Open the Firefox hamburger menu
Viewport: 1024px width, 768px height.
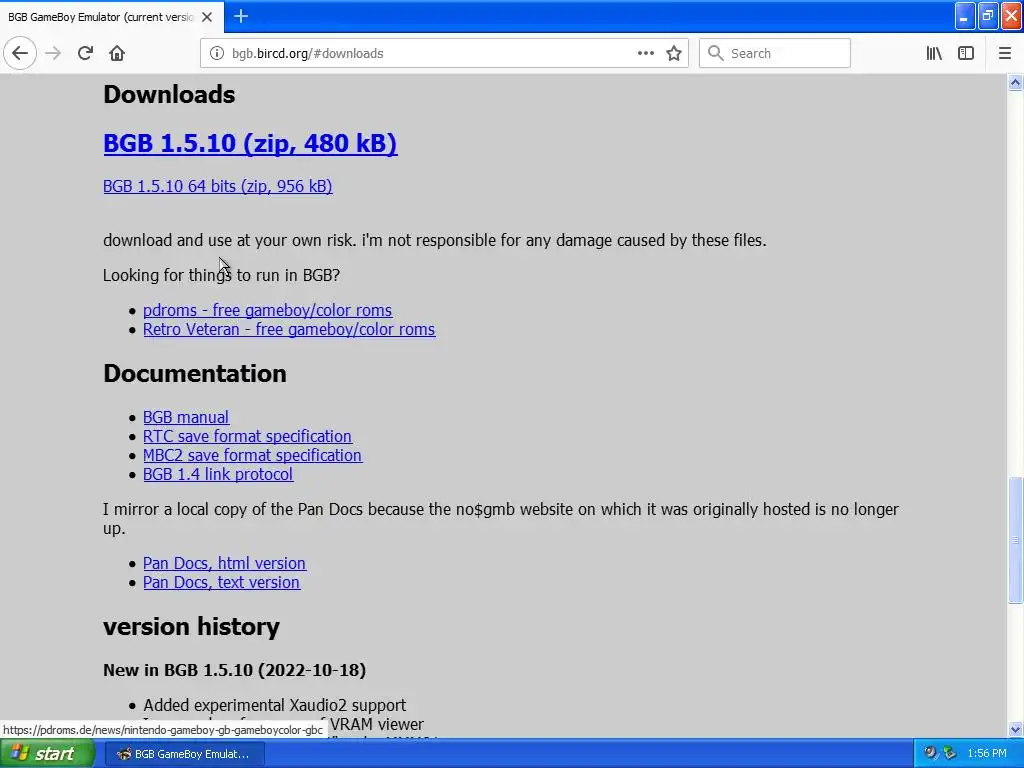coord(1004,53)
